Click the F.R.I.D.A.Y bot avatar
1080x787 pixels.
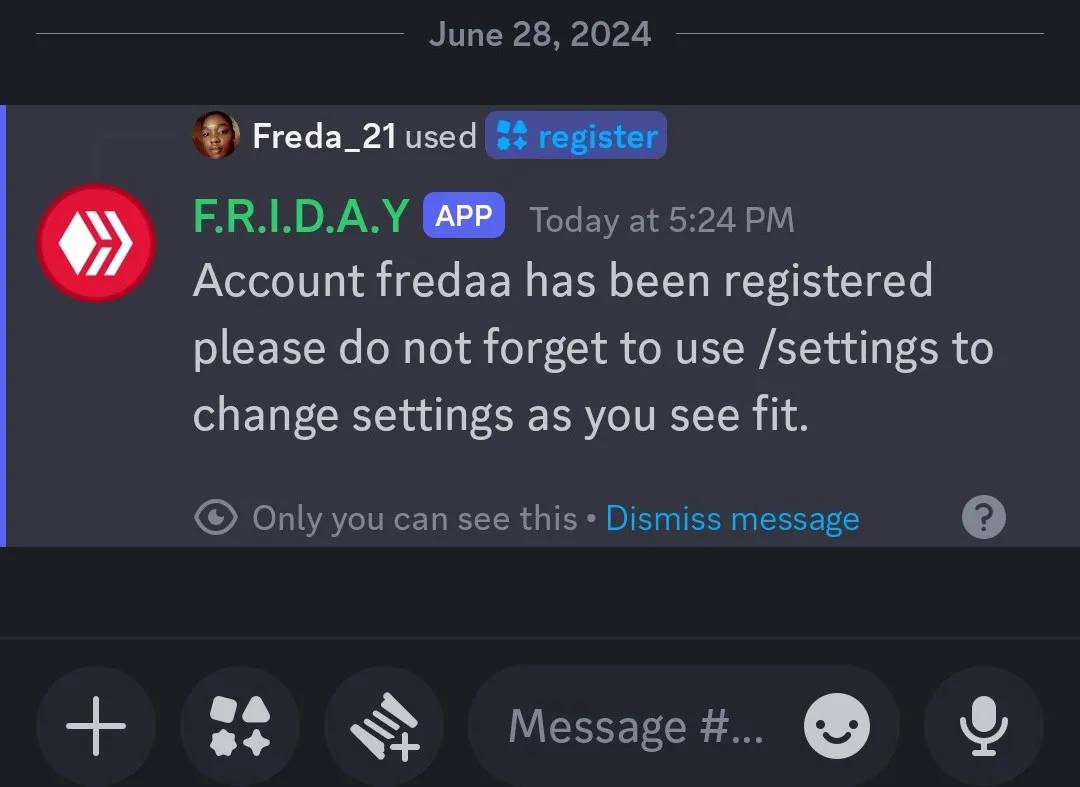[96, 242]
